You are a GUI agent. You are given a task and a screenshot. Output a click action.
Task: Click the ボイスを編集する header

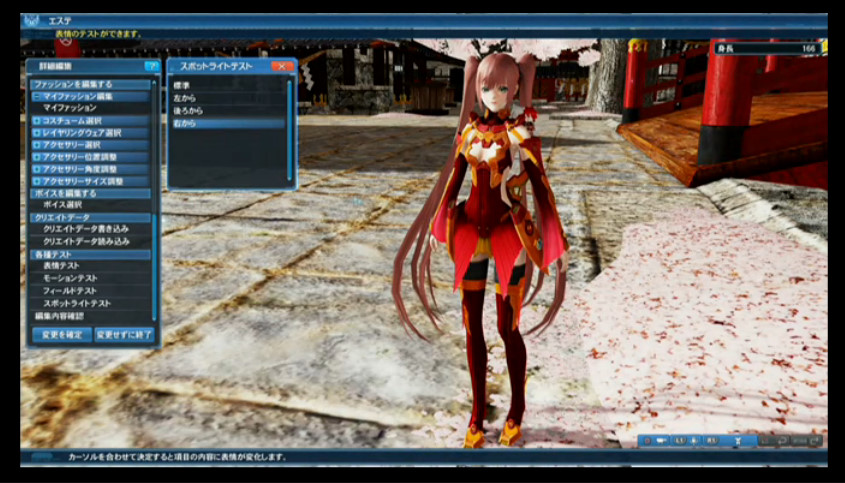pos(90,193)
